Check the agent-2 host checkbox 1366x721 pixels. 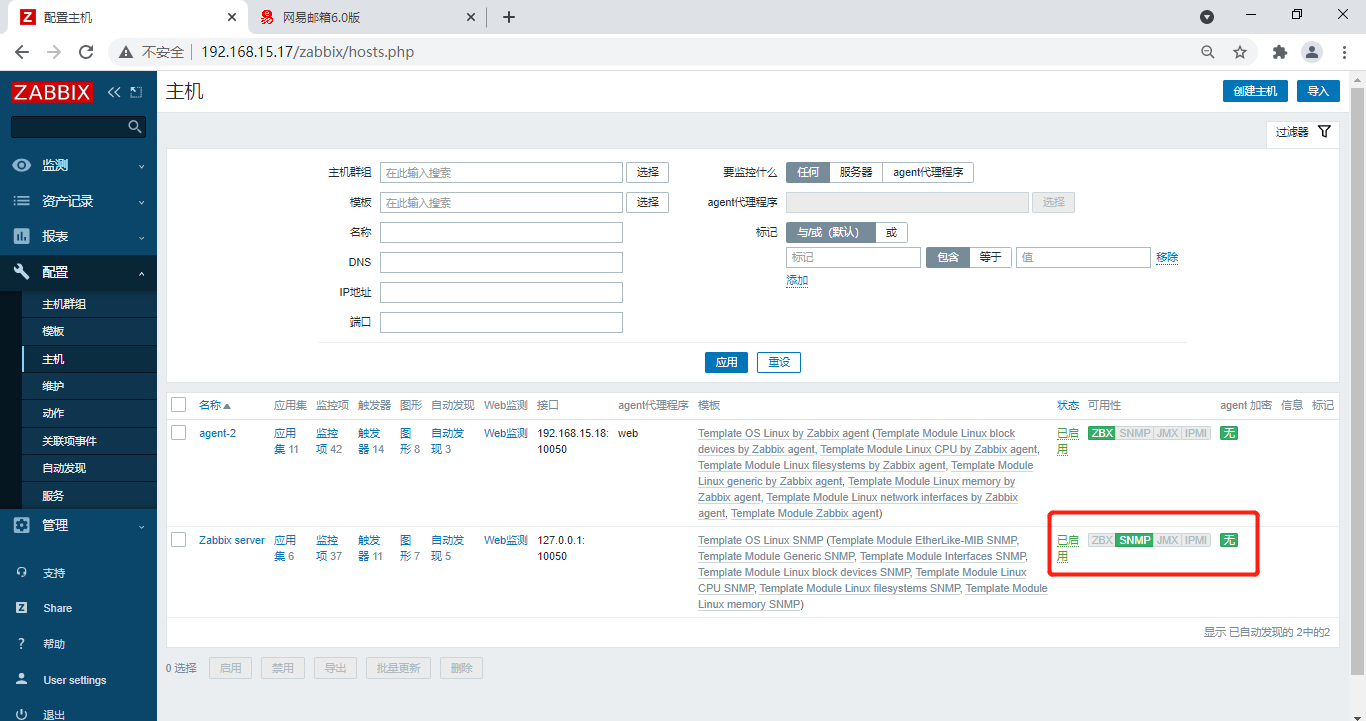pyautogui.click(x=179, y=433)
